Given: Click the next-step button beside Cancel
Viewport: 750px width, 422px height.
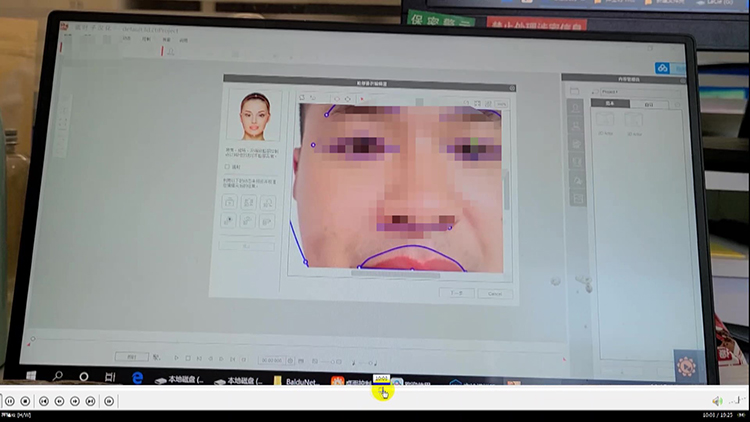Looking at the screenshot, I should coord(457,292).
